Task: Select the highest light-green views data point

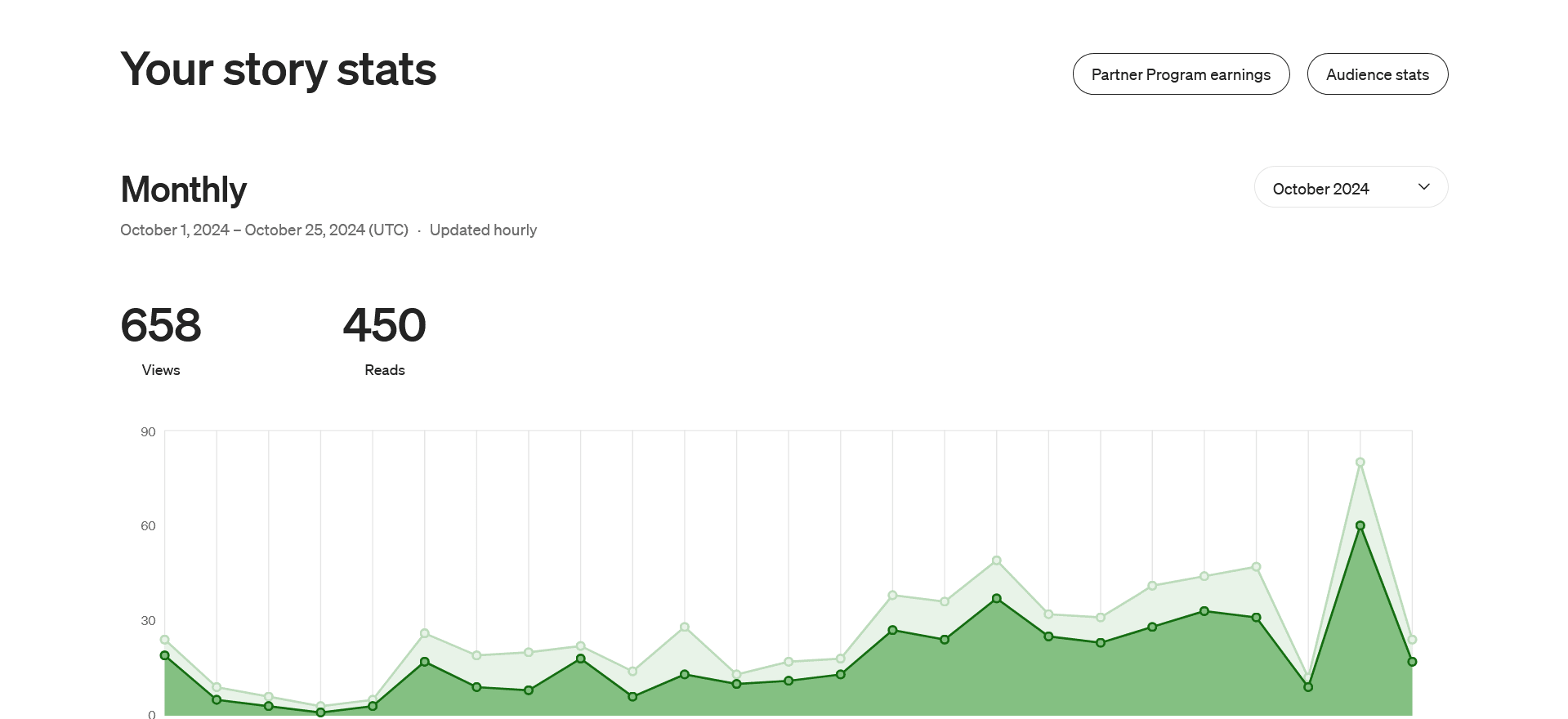Action: tap(1360, 462)
